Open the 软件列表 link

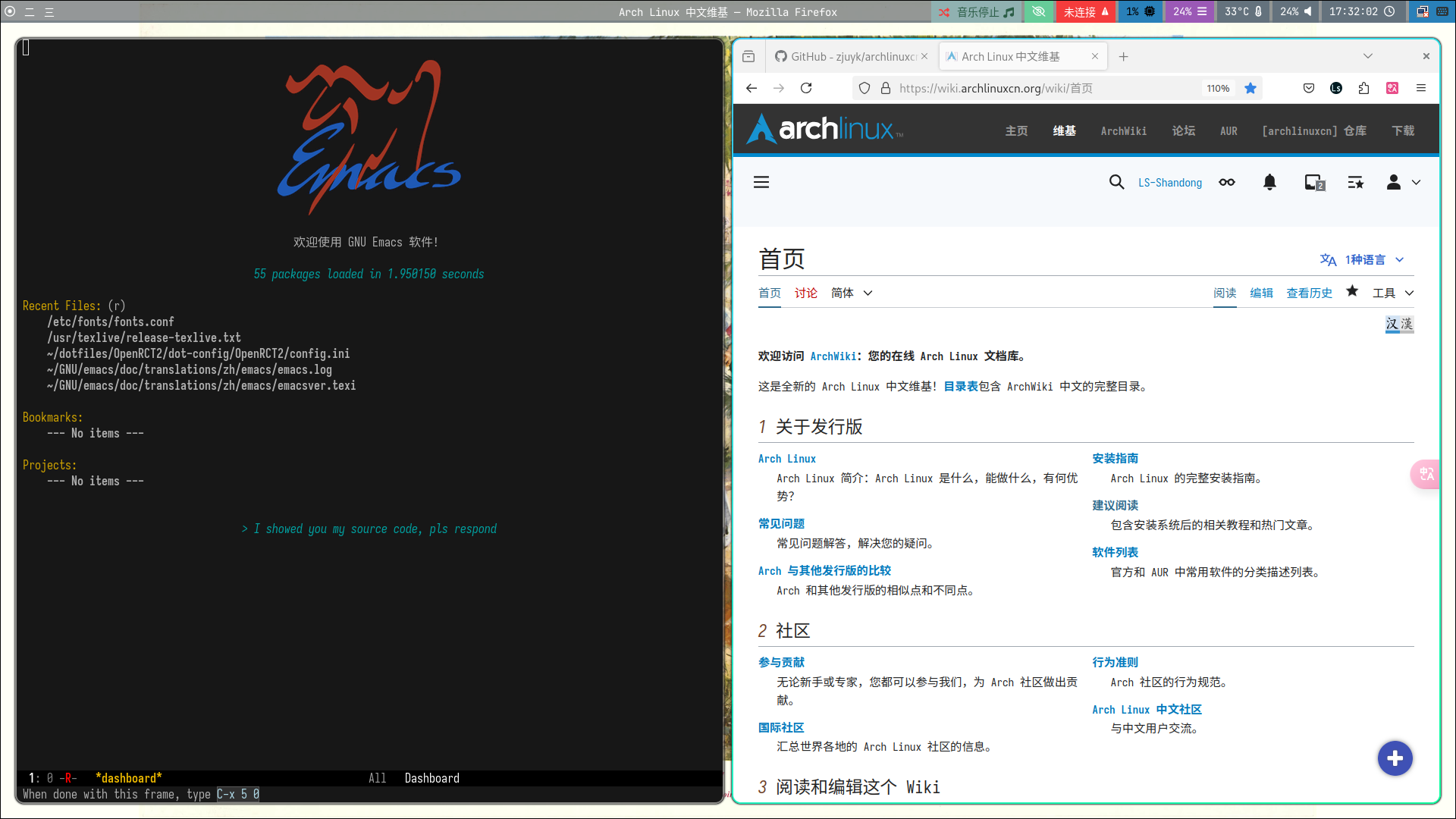[1115, 552]
